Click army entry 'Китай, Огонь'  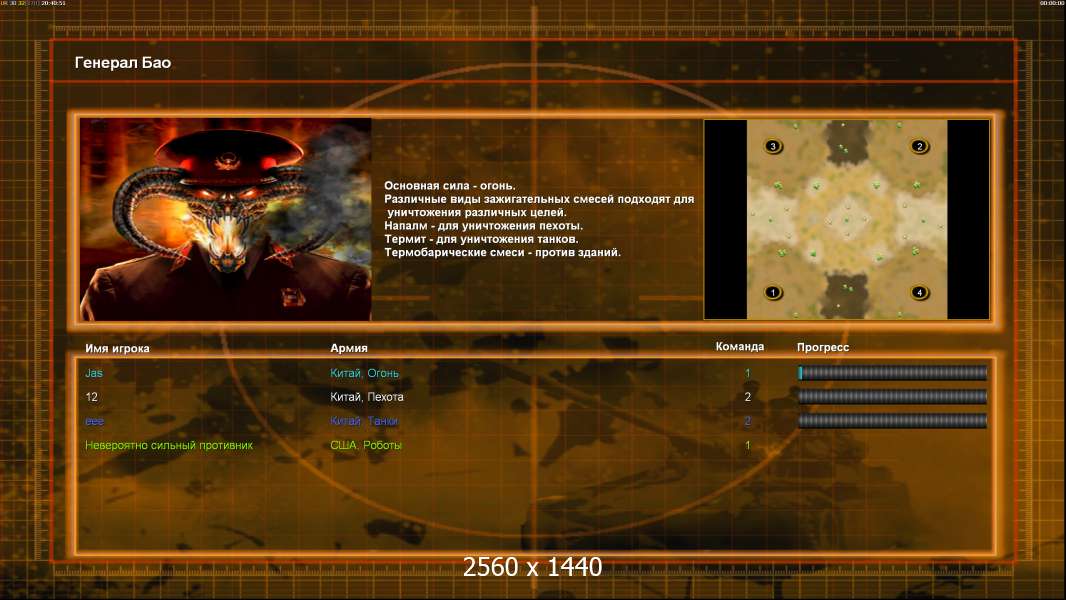click(x=364, y=373)
